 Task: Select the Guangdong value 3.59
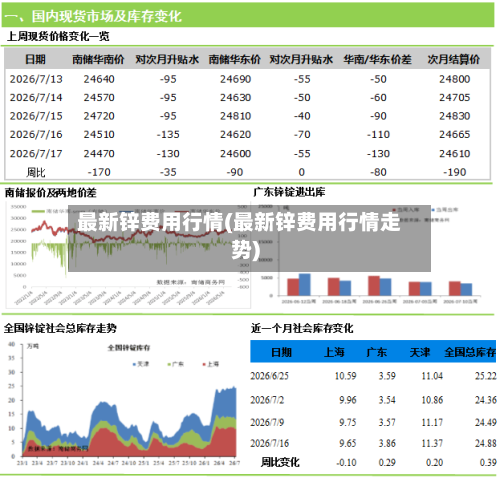click(x=387, y=376)
